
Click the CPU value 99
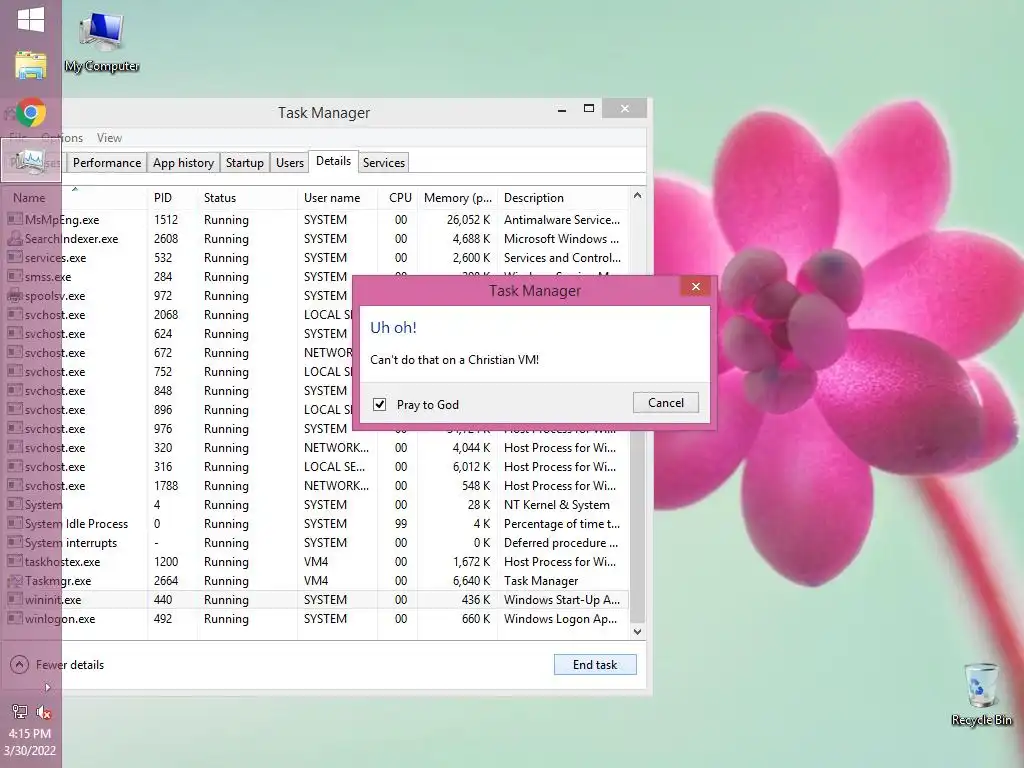click(x=401, y=524)
